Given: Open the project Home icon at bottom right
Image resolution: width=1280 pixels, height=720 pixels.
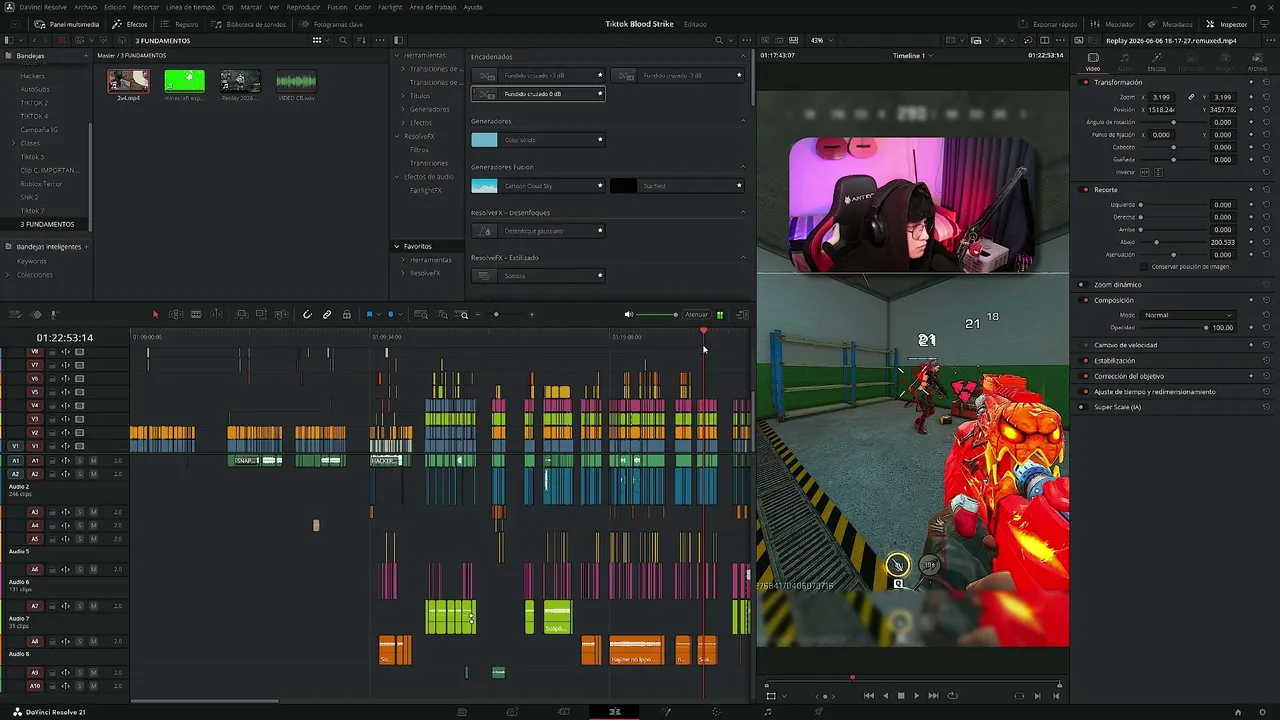Looking at the screenshot, I should (x=1238, y=712).
